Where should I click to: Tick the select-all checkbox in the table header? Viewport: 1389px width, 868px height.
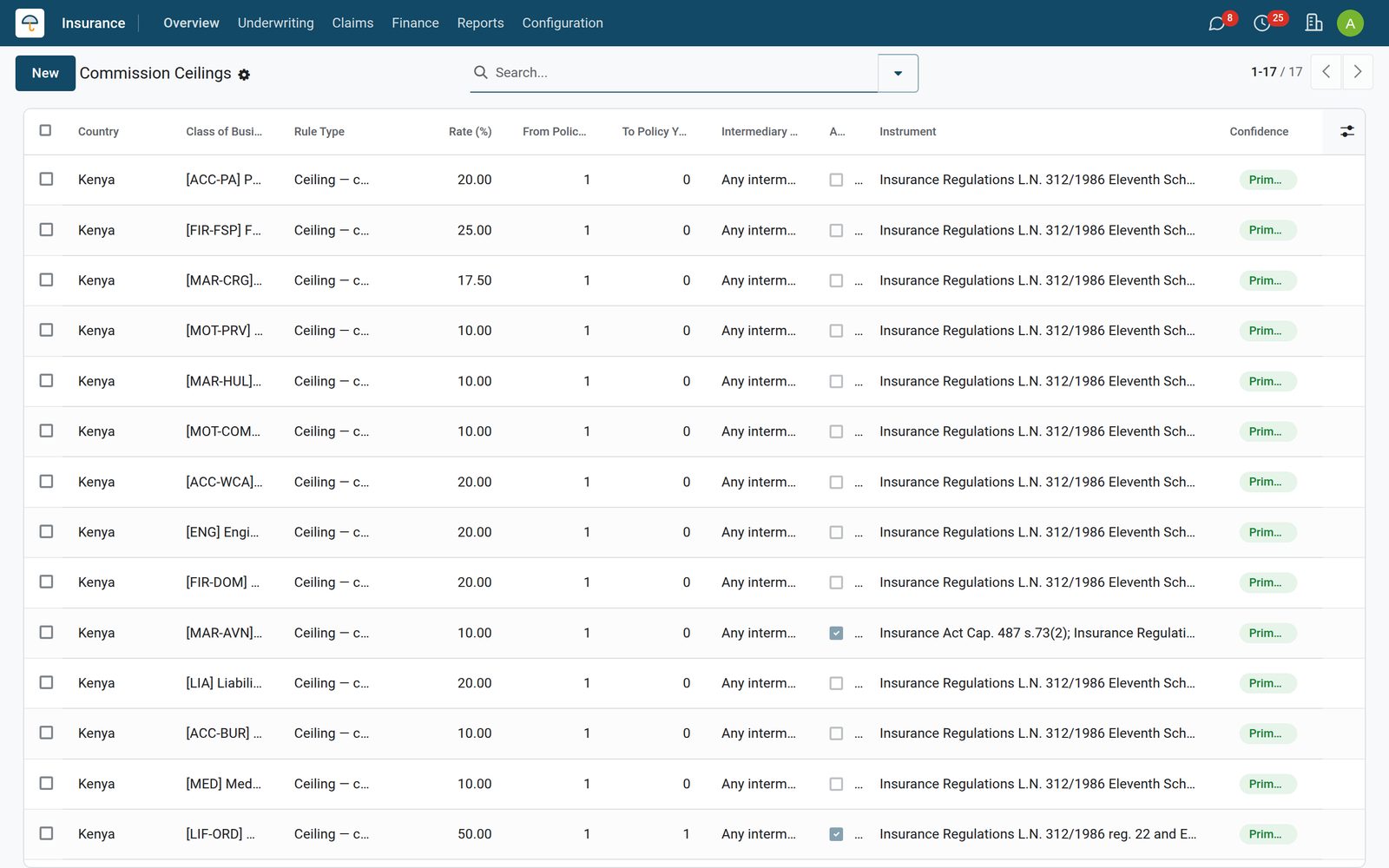(x=45, y=130)
